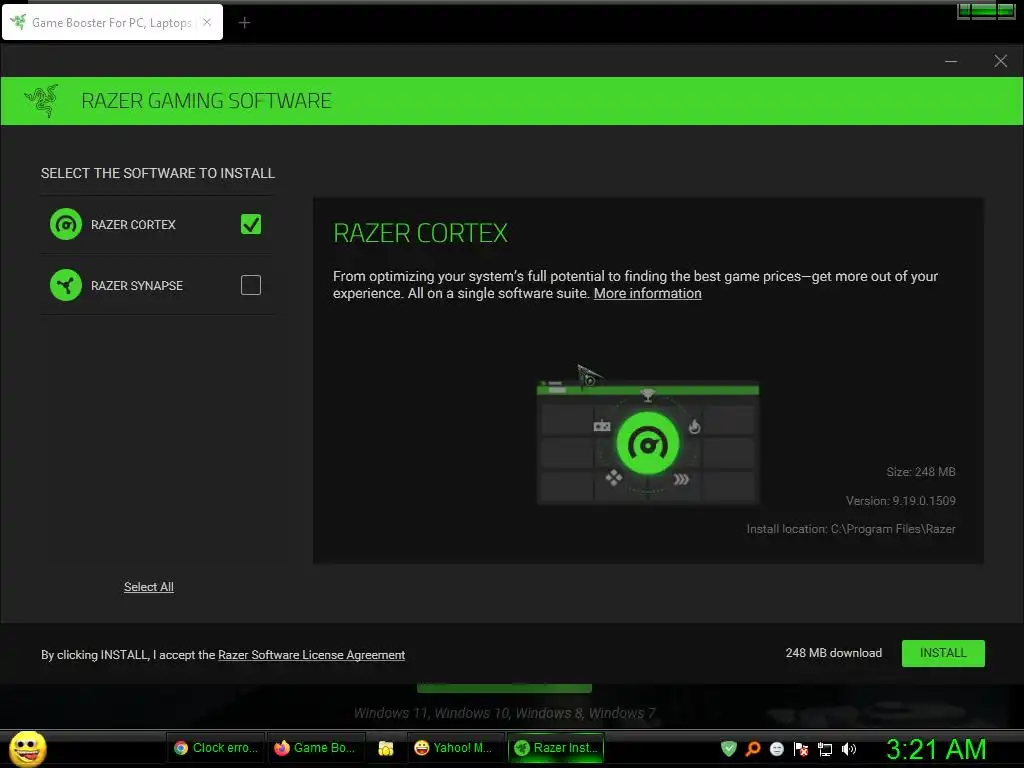
Task: Close the Game Booster browser tab
Action: click(206, 22)
